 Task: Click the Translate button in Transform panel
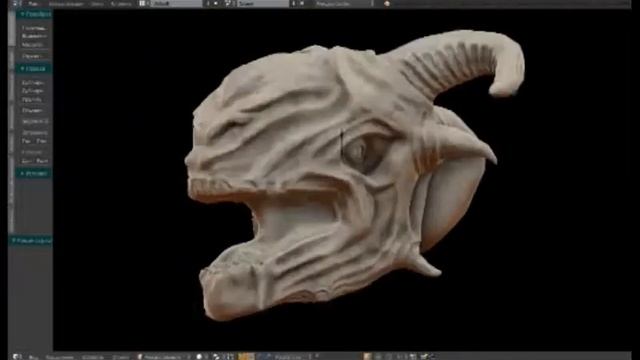point(34,28)
